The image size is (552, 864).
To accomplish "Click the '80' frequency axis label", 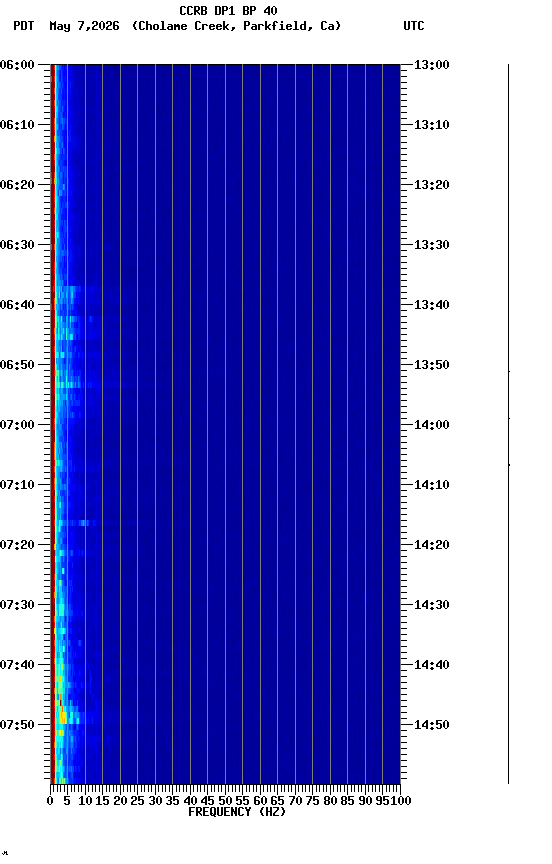I will [x=330, y=801].
